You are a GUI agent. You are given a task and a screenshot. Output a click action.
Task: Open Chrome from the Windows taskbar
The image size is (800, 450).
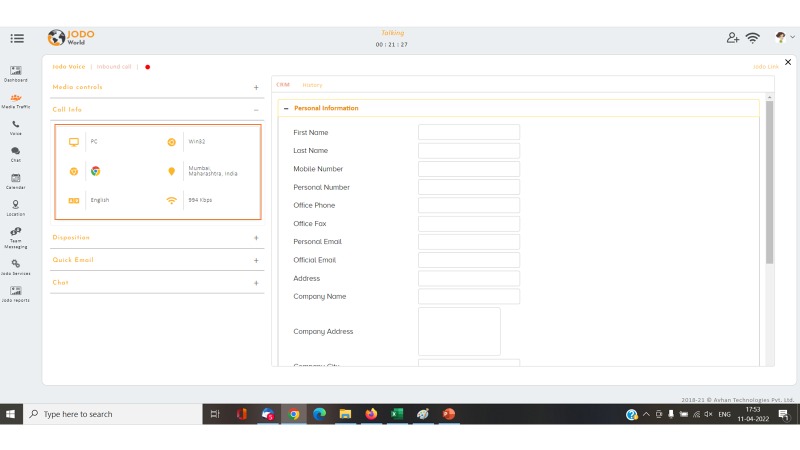coord(294,414)
